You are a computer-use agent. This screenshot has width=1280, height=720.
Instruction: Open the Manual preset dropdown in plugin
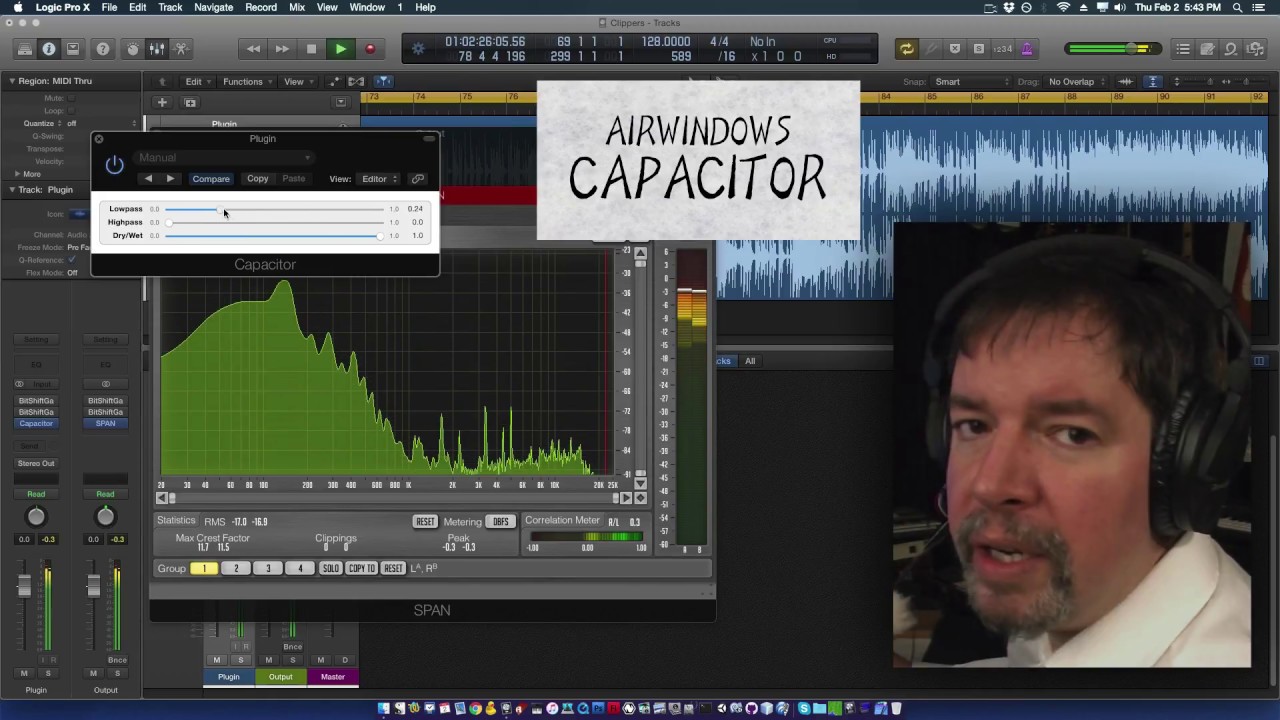(225, 157)
